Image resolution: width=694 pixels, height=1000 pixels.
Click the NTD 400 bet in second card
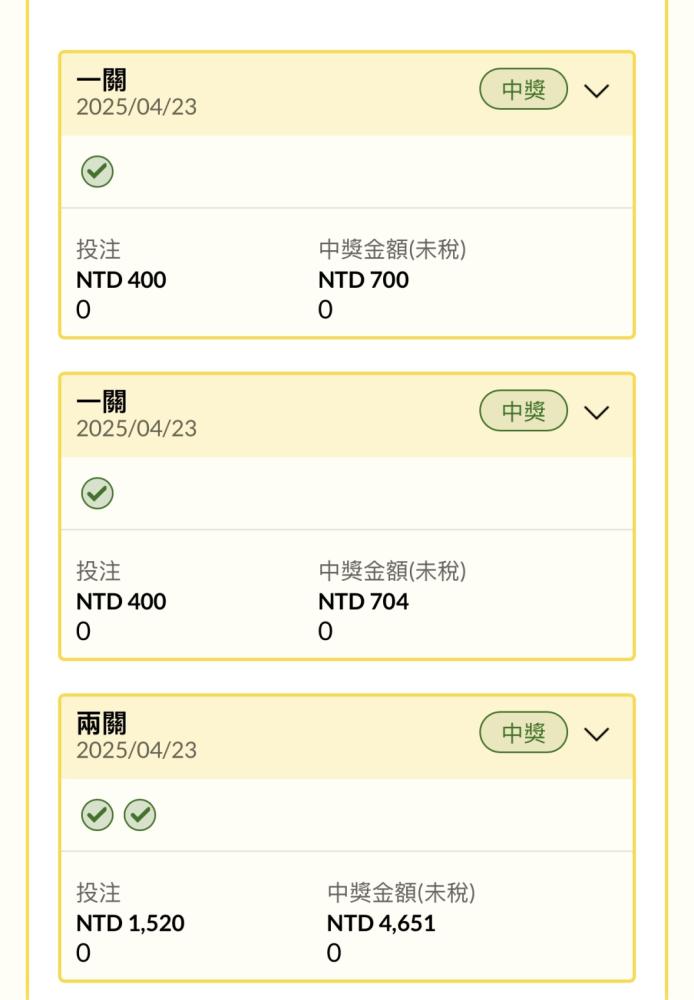[x=121, y=601]
